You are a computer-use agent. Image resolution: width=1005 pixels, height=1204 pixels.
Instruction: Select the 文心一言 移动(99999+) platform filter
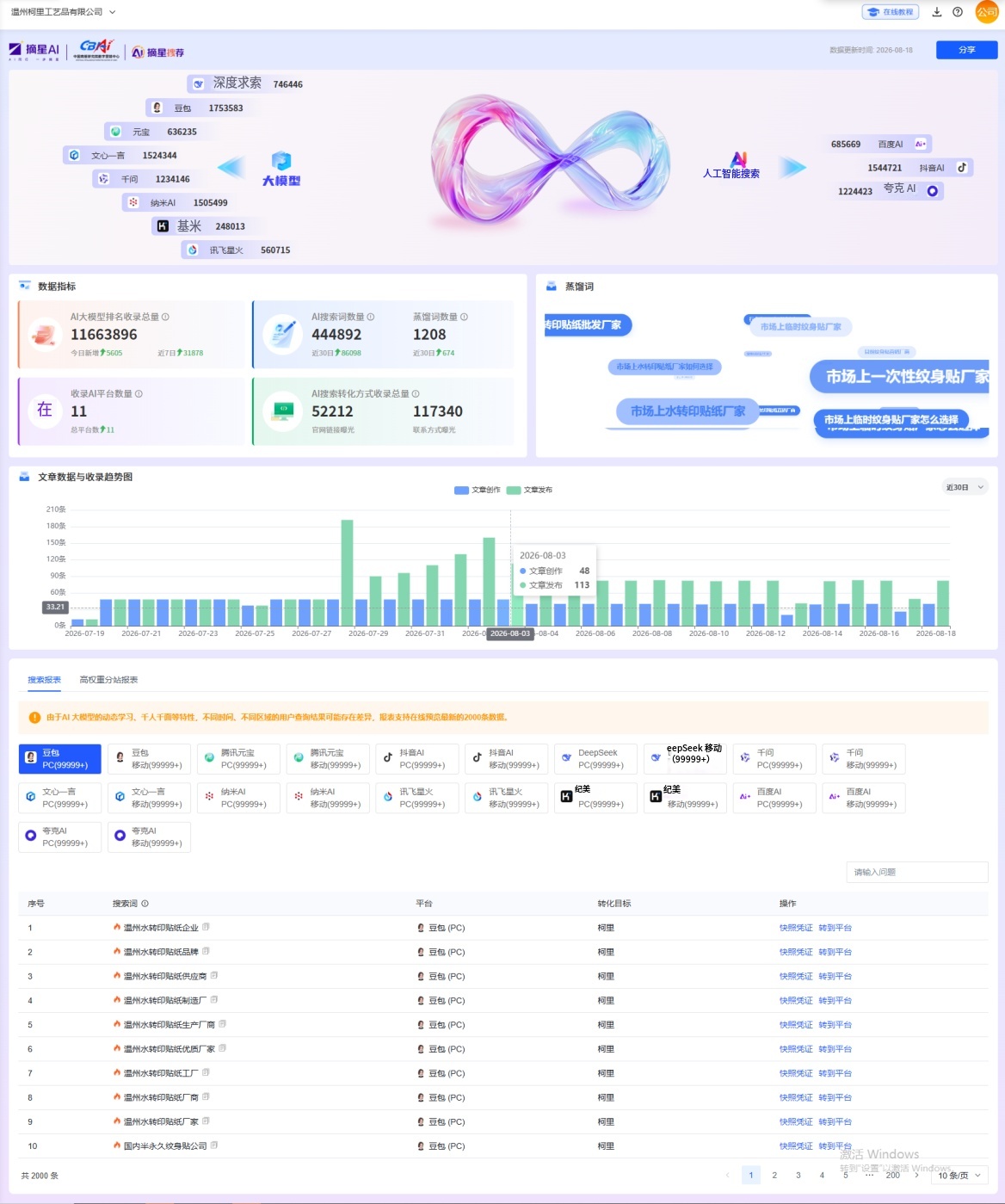tap(149, 798)
